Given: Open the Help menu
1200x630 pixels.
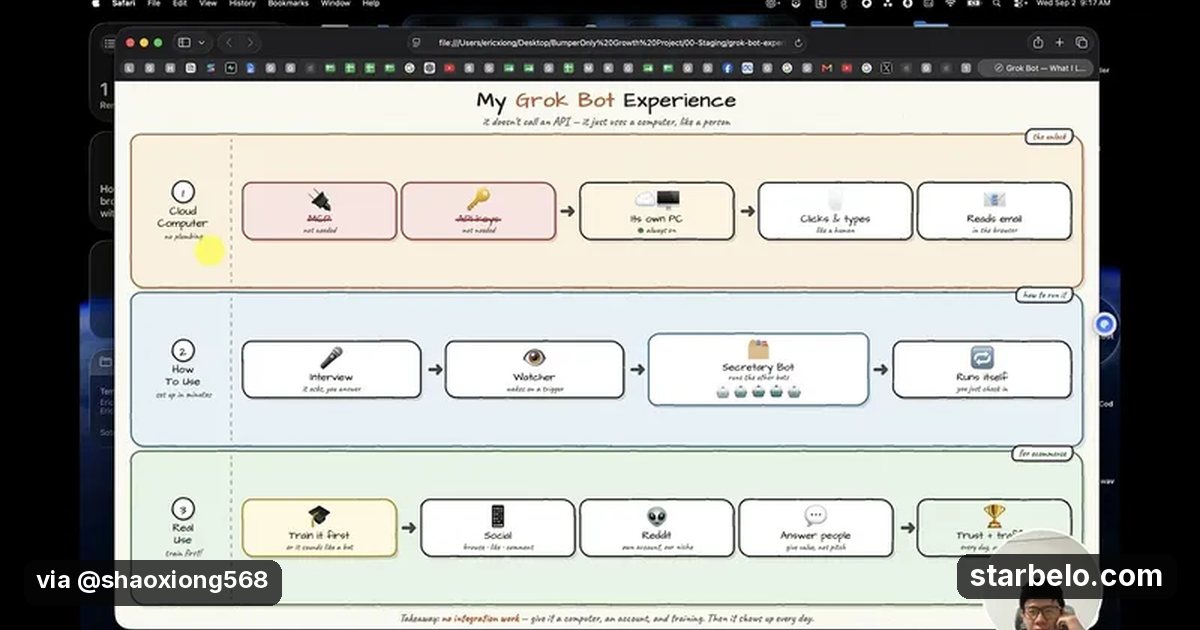Looking at the screenshot, I should click(x=371, y=4).
